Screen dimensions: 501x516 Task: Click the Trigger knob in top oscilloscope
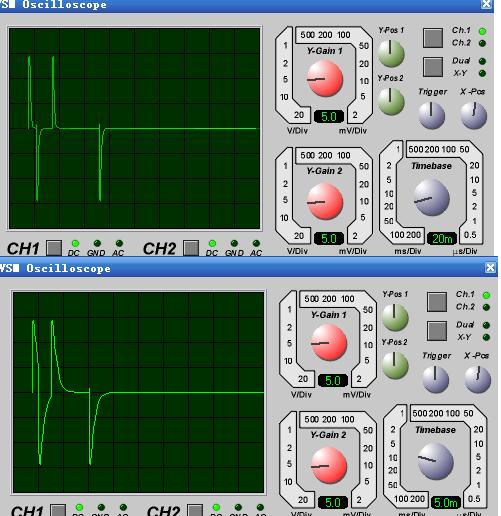[x=431, y=115]
